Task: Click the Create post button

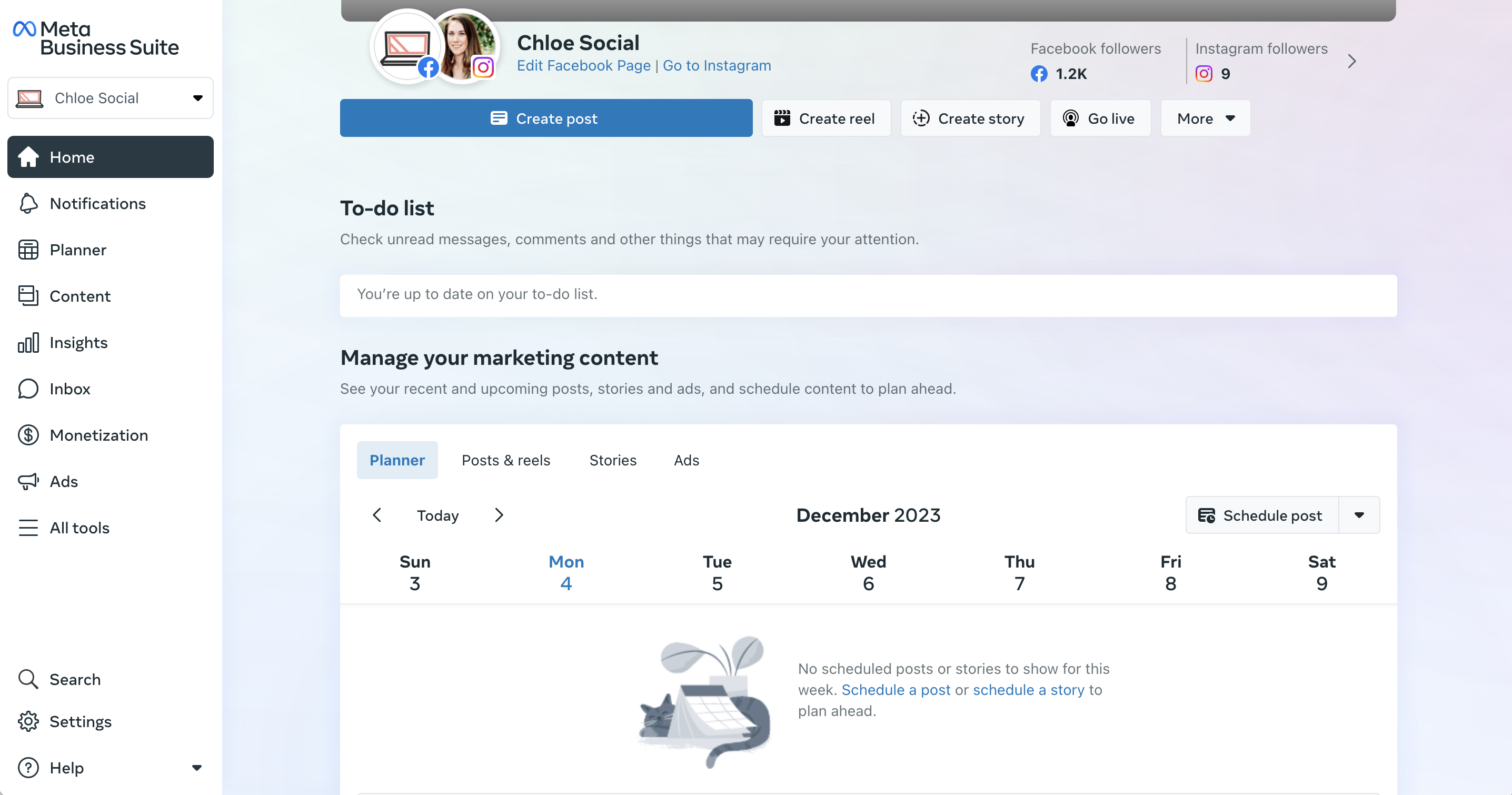Action: coord(546,118)
